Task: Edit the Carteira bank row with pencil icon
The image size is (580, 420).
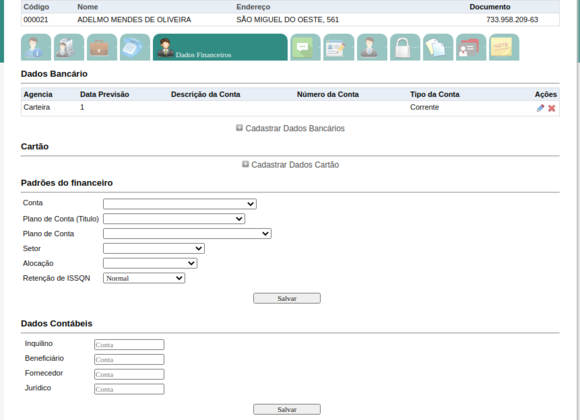Action: pos(540,108)
